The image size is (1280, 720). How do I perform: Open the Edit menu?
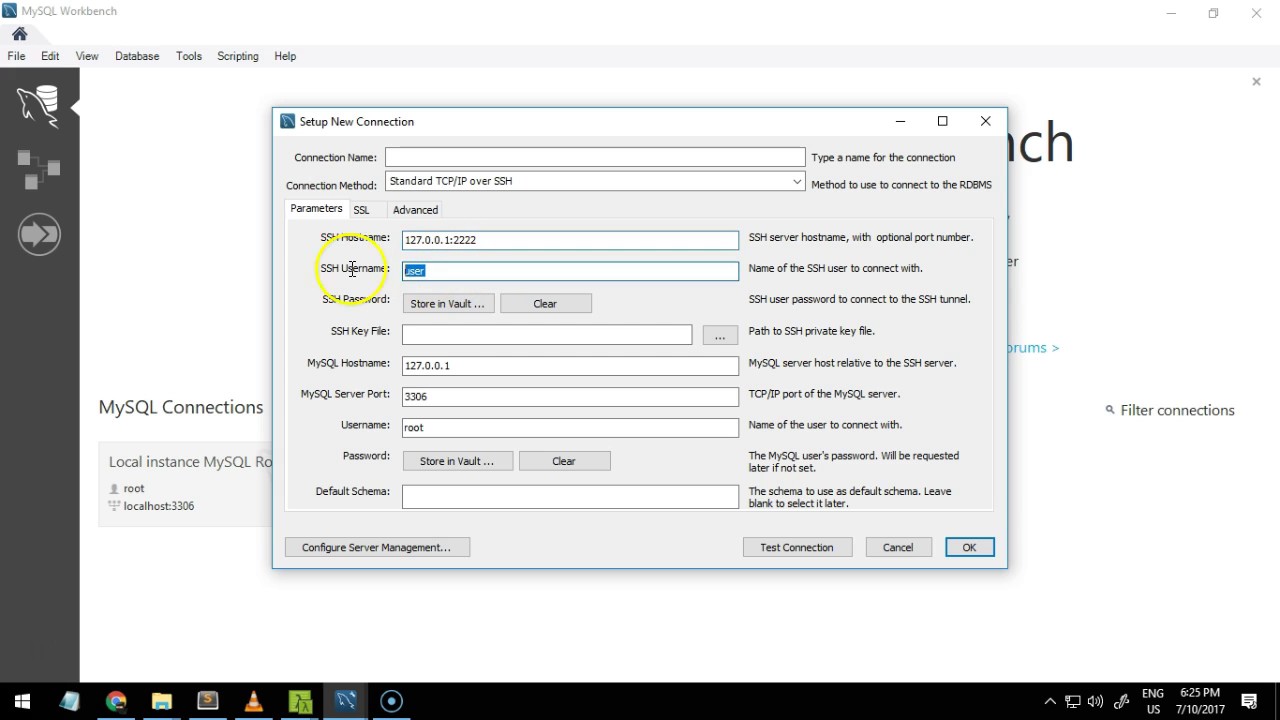pos(50,56)
